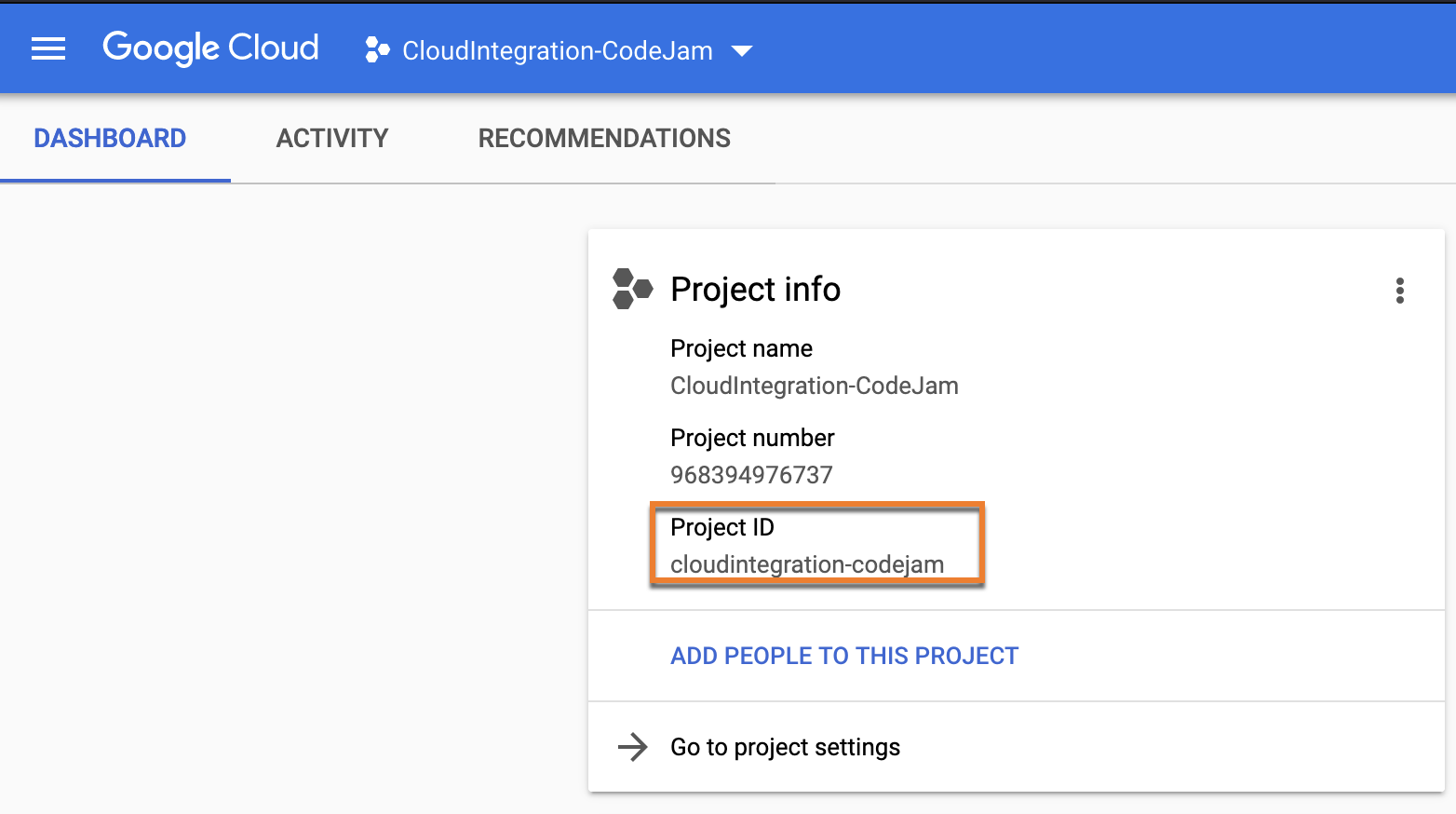Switch to the Activity tab

coord(332,138)
